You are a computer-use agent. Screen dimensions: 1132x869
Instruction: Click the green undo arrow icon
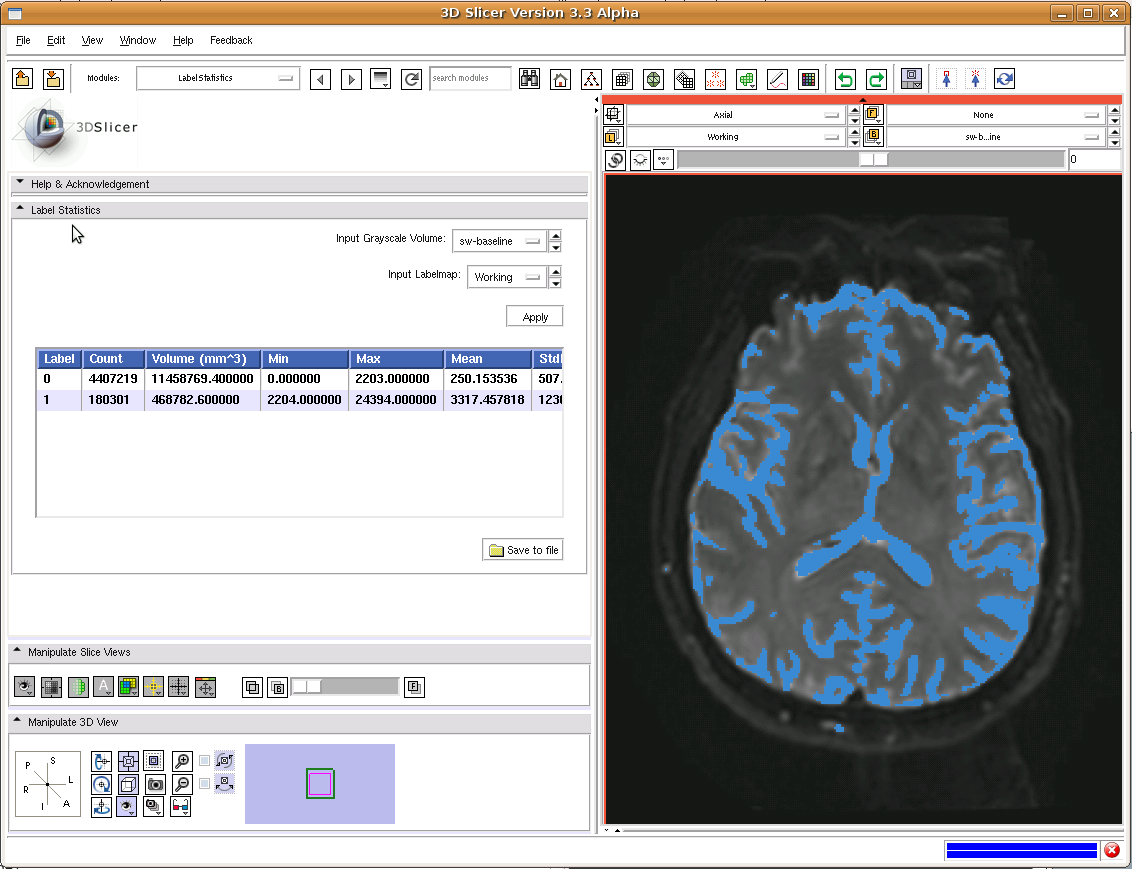click(846, 79)
